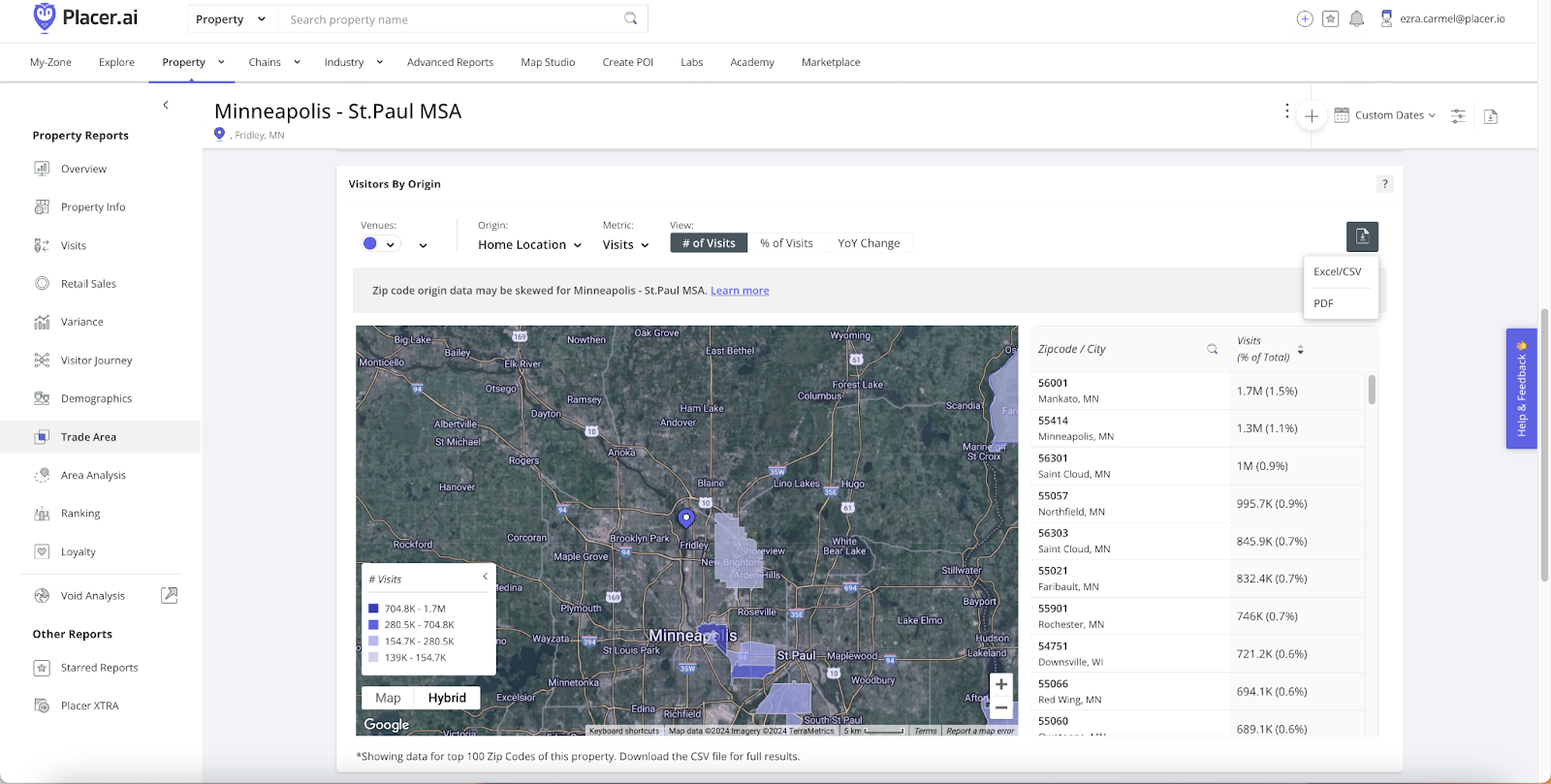Click the Placer.ai owl logo

[x=44, y=17]
